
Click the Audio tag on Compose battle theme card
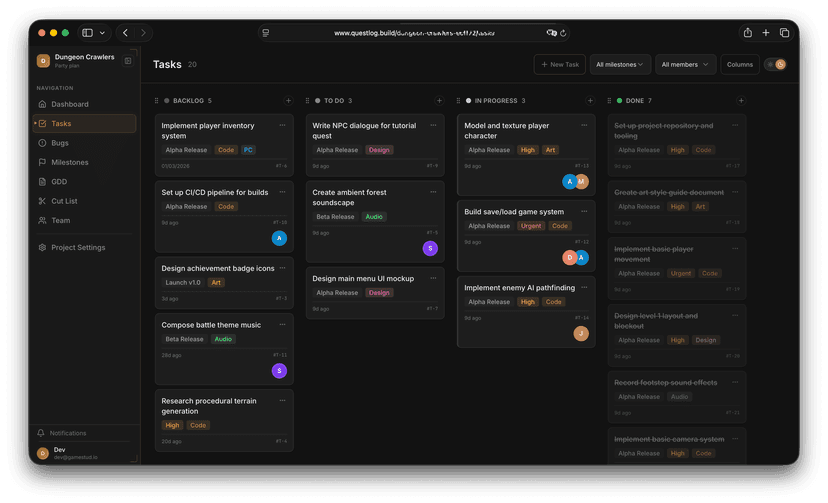click(x=223, y=339)
